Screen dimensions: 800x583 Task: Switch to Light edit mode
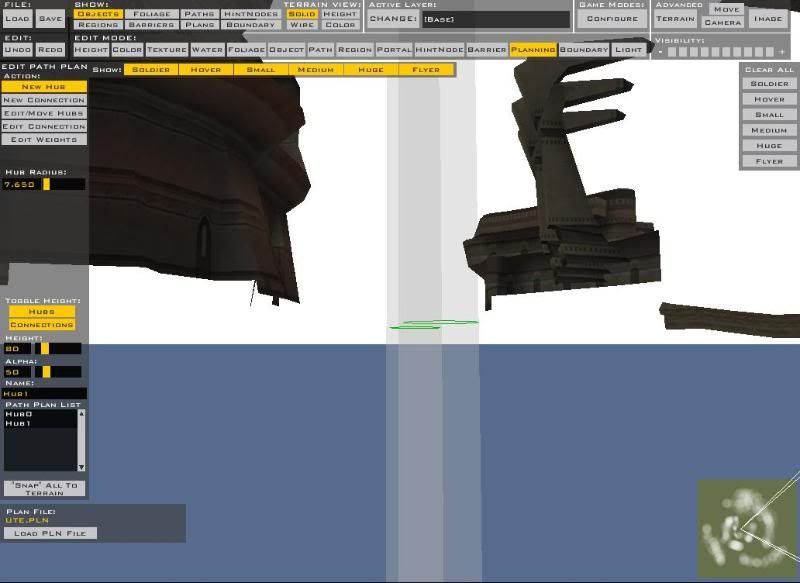click(x=629, y=49)
